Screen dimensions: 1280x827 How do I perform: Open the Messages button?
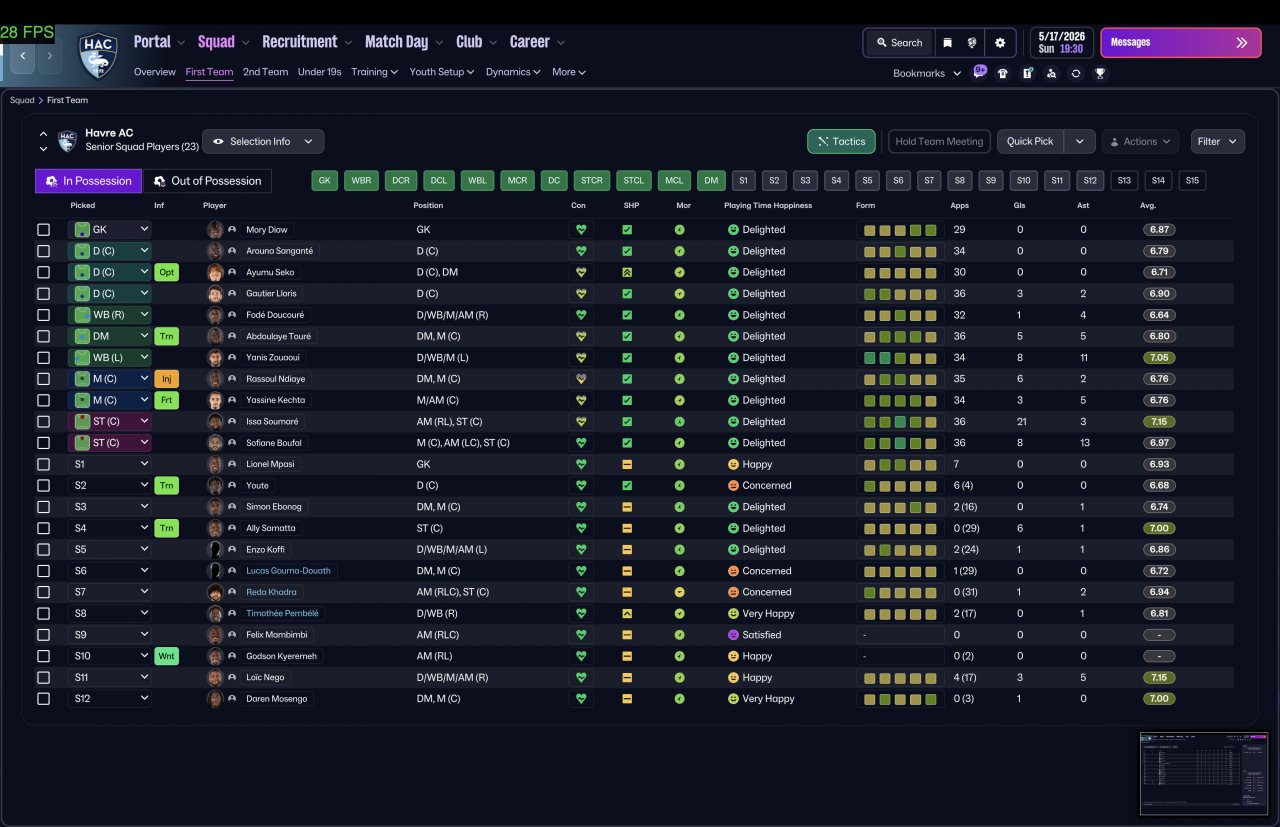[1181, 43]
